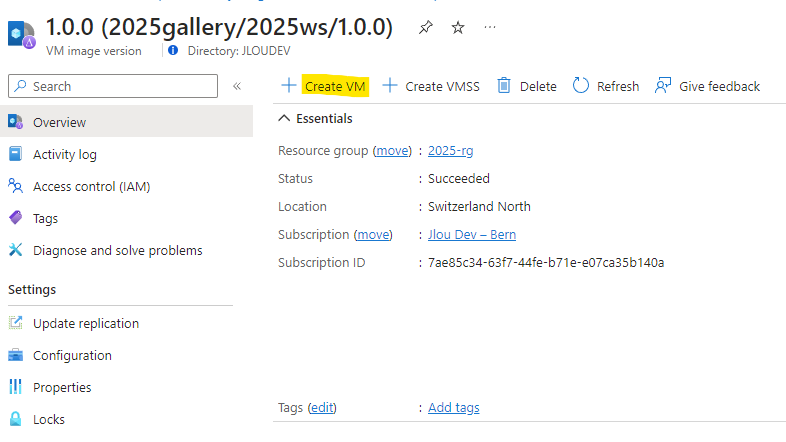Click the Delete label in the toolbar
Screen dimensions: 786x442
click(x=538, y=86)
